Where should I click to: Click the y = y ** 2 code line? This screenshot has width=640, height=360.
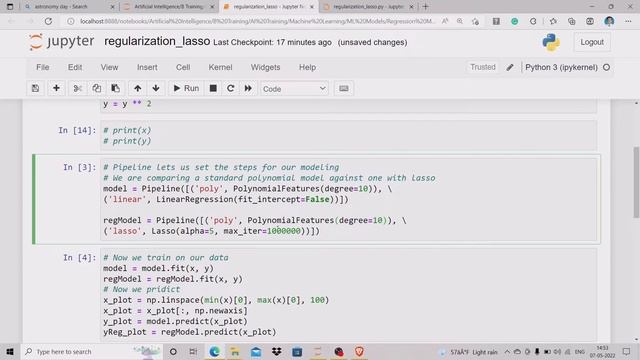(x=127, y=104)
